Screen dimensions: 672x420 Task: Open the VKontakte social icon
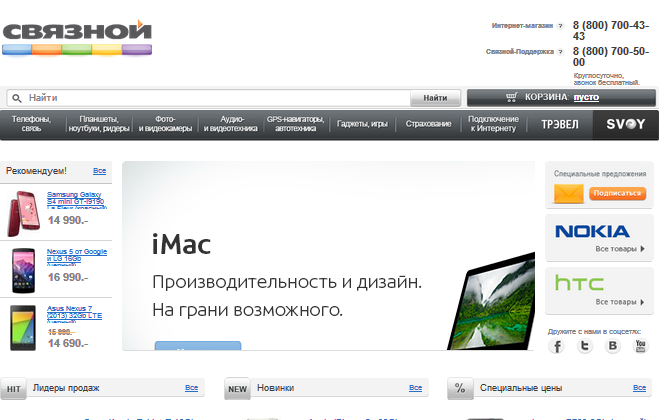click(x=613, y=345)
